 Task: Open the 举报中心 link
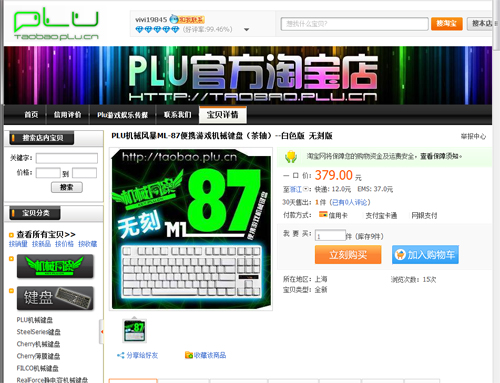click(x=473, y=136)
